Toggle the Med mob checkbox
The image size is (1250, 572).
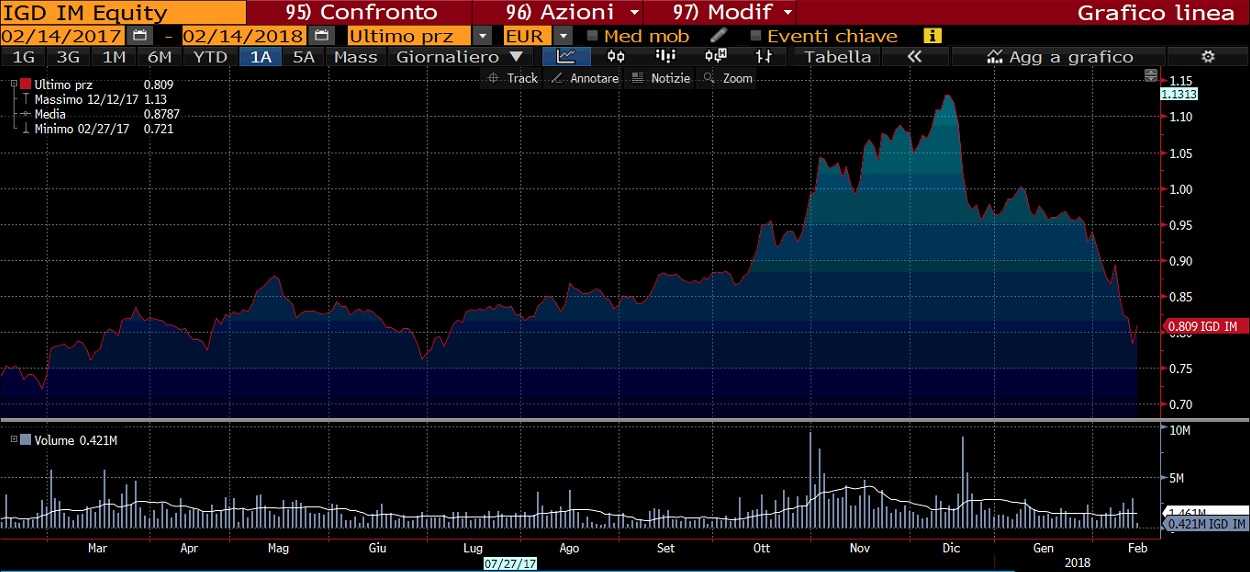tap(593, 35)
